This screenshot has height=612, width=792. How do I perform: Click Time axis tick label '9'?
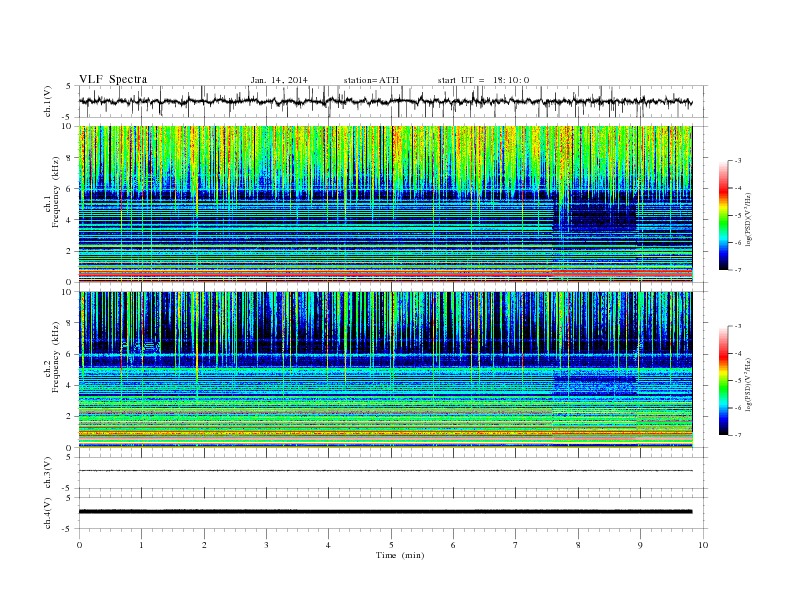[x=640, y=545]
